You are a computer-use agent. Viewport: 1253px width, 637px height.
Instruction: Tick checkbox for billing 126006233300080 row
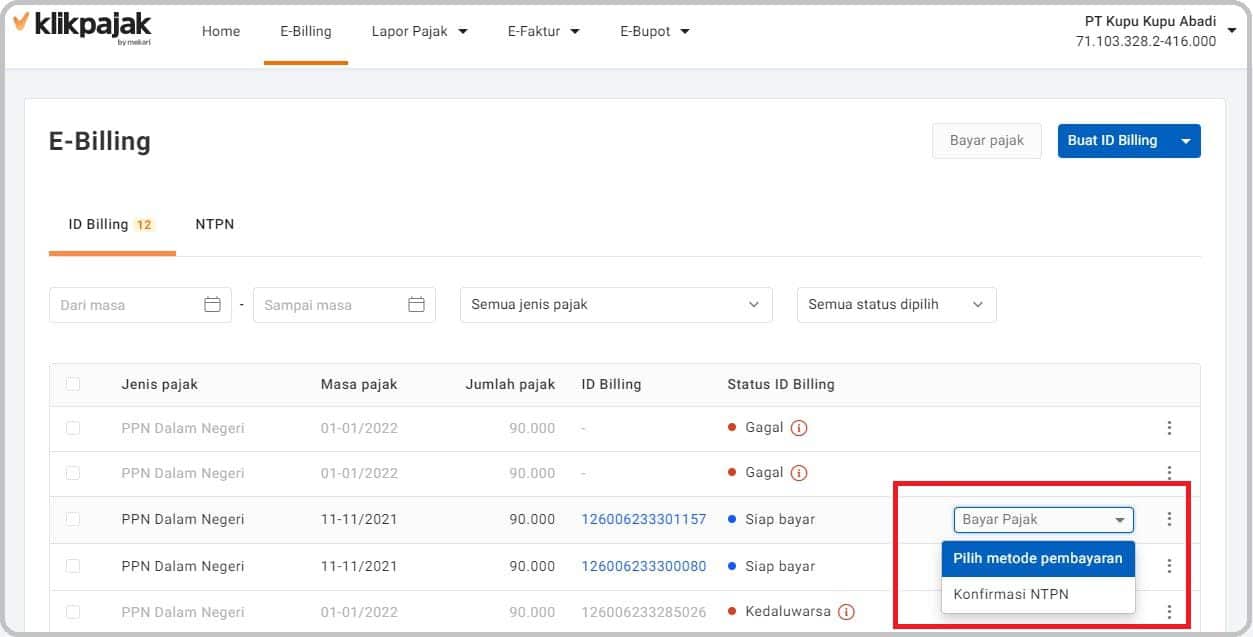point(73,566)
